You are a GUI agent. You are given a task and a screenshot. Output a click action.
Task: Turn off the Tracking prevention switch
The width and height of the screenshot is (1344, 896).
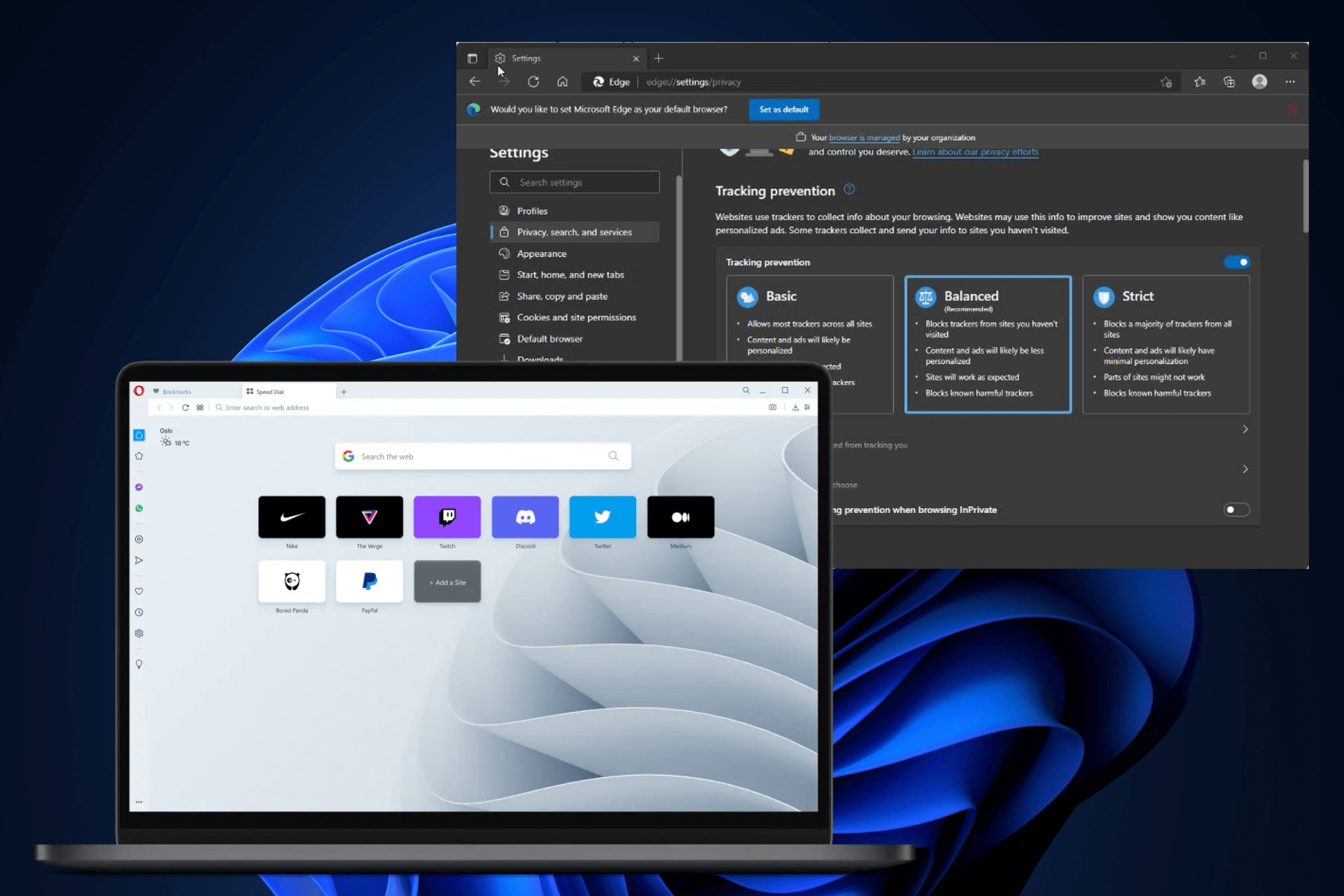pyautogui.click(x=1237, y=262)
